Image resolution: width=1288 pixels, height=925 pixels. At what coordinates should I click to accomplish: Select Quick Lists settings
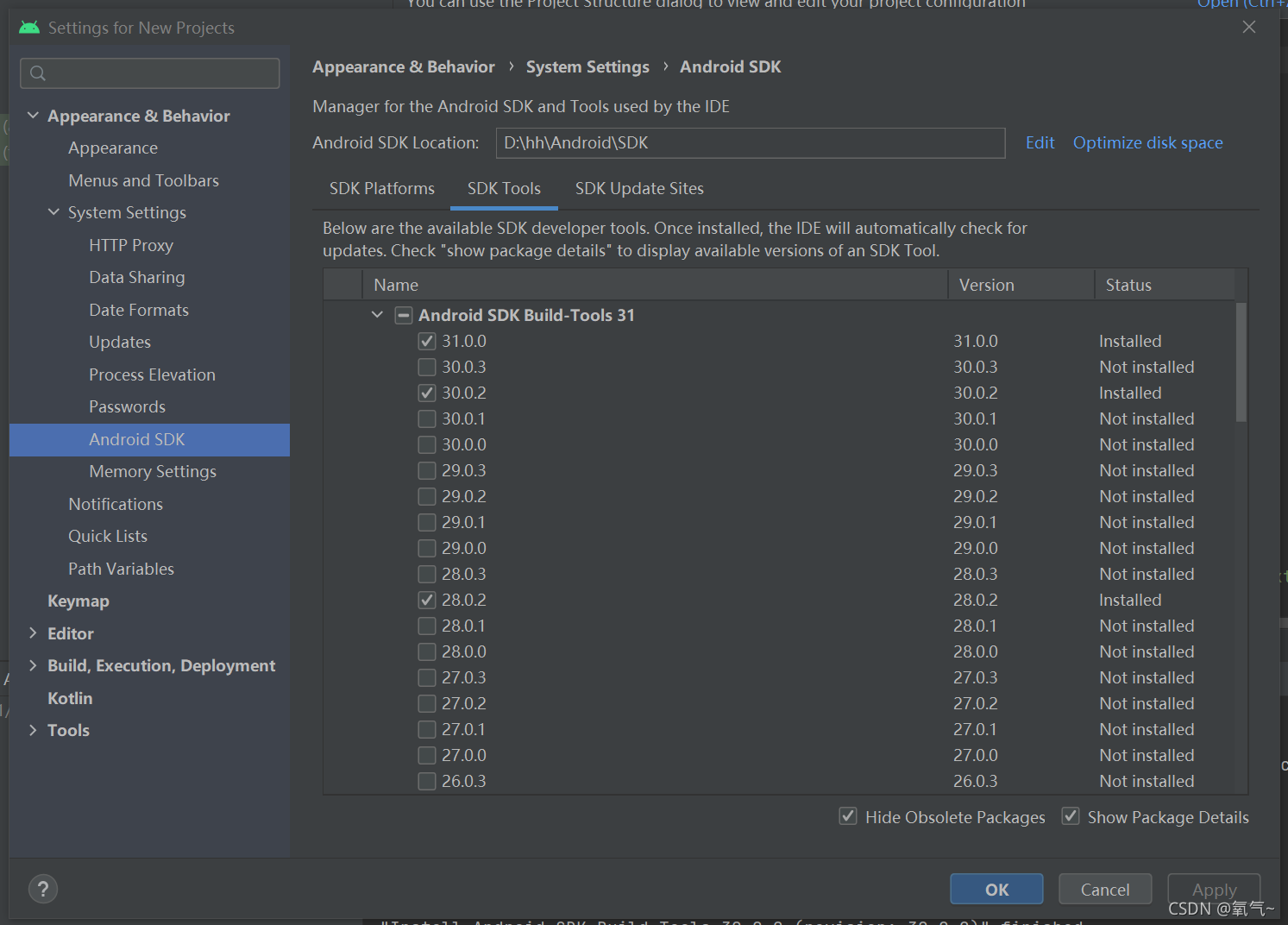[108, 536]
